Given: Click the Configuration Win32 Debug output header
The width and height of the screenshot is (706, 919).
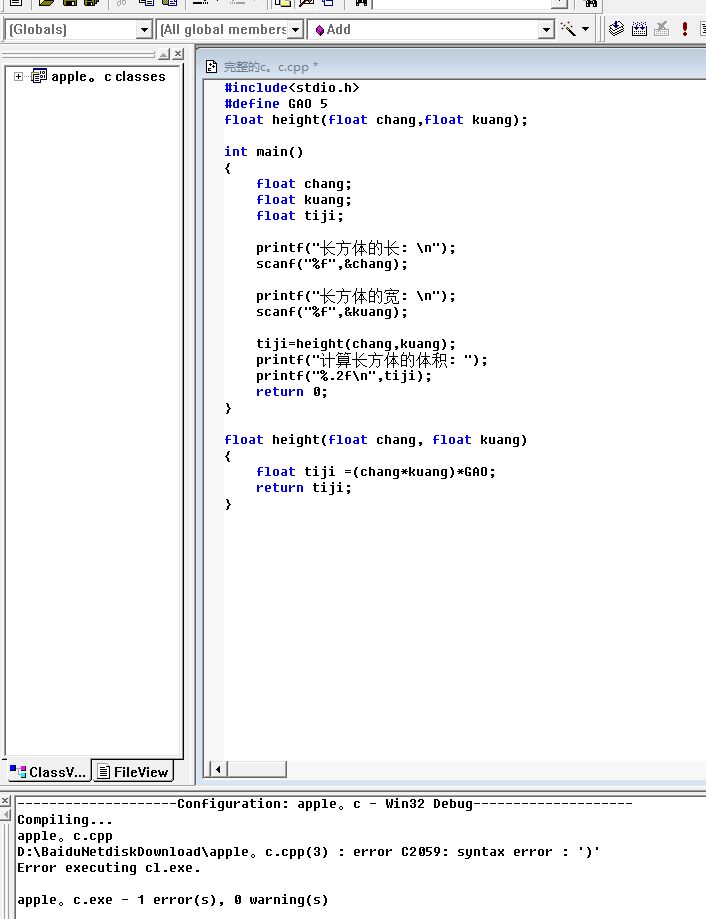Looking at the screenshot, I should (325, 804).
